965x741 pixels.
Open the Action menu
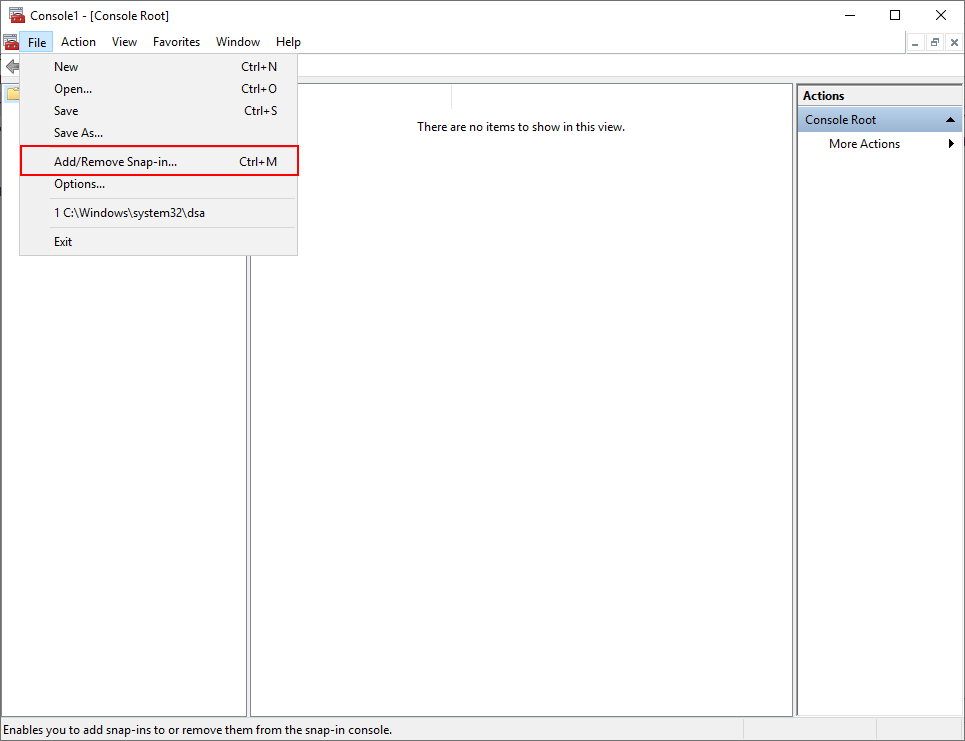click(78, 42)
